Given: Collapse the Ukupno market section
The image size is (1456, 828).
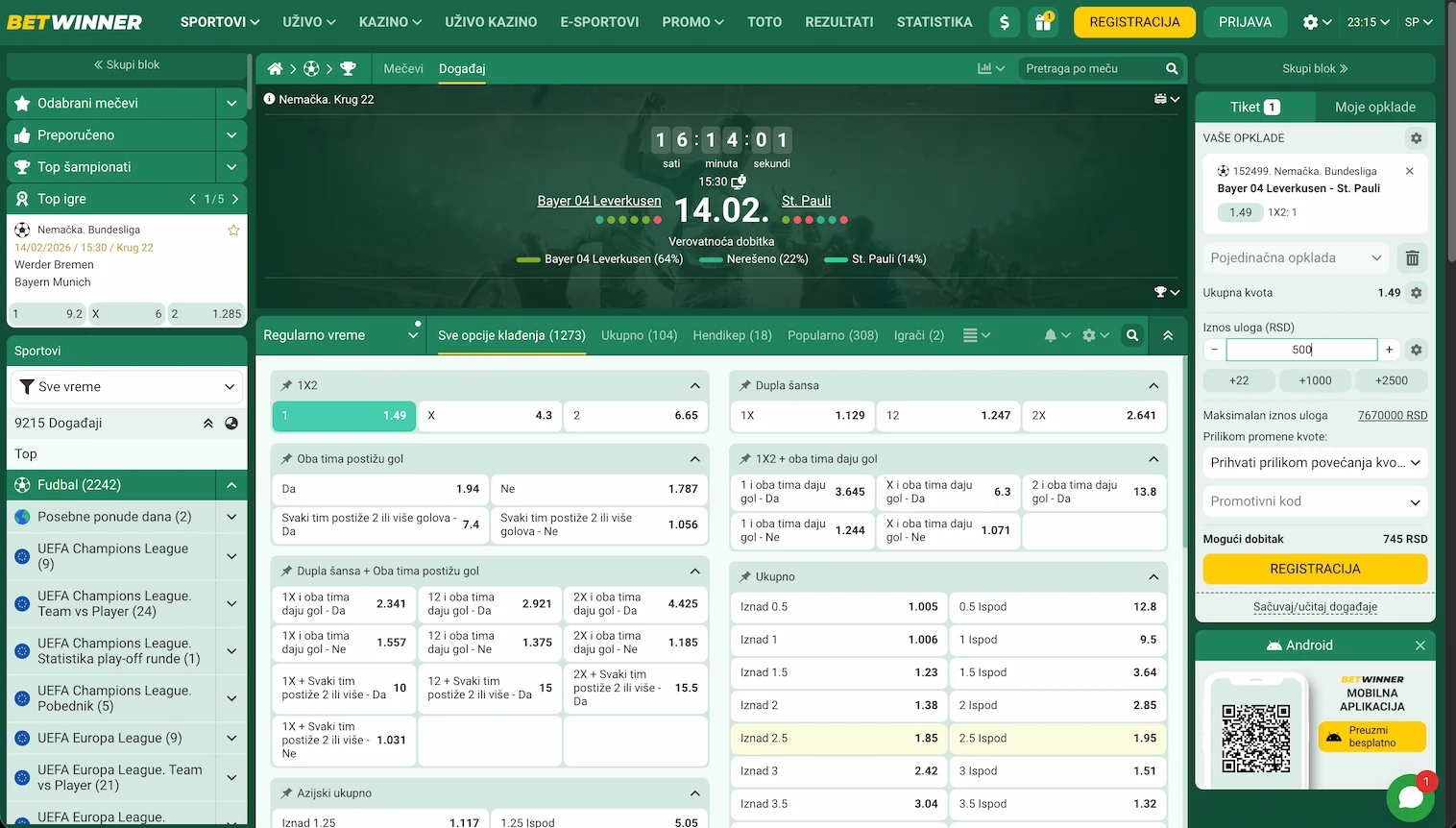Looking at the screenshot, I should 1153,576.
